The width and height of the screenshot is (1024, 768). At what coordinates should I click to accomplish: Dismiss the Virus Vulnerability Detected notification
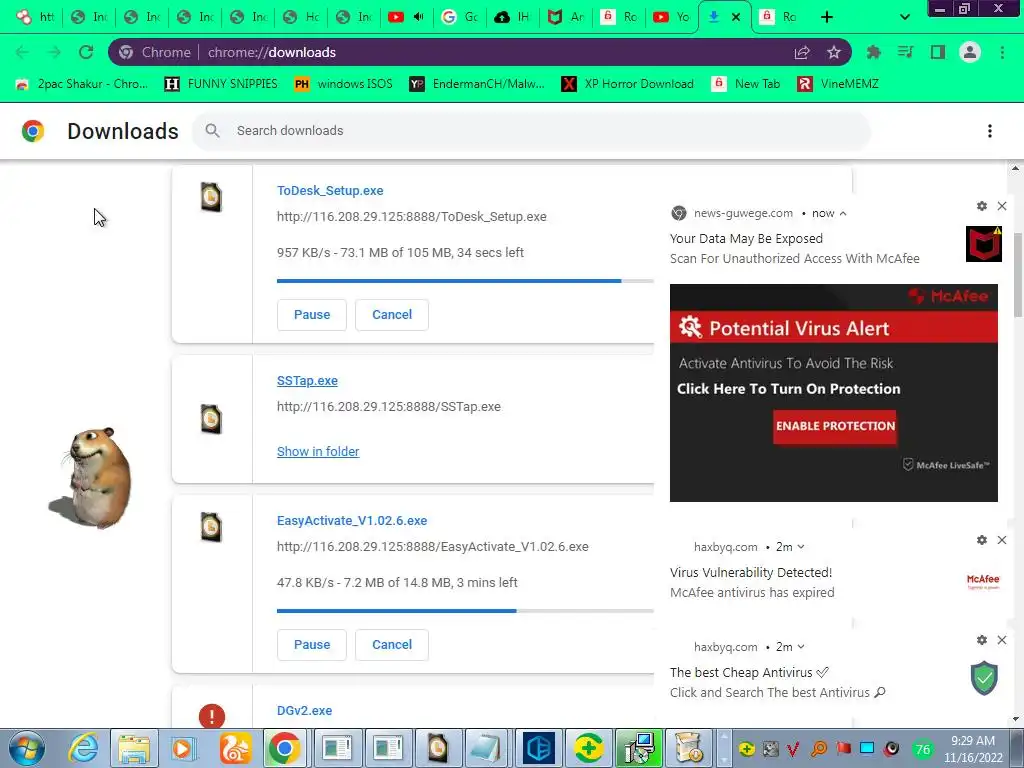(x=1002, y=540)
